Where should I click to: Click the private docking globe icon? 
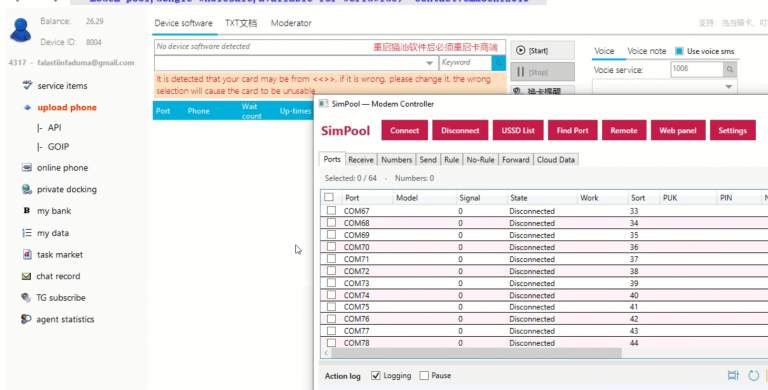pos(26,189)
